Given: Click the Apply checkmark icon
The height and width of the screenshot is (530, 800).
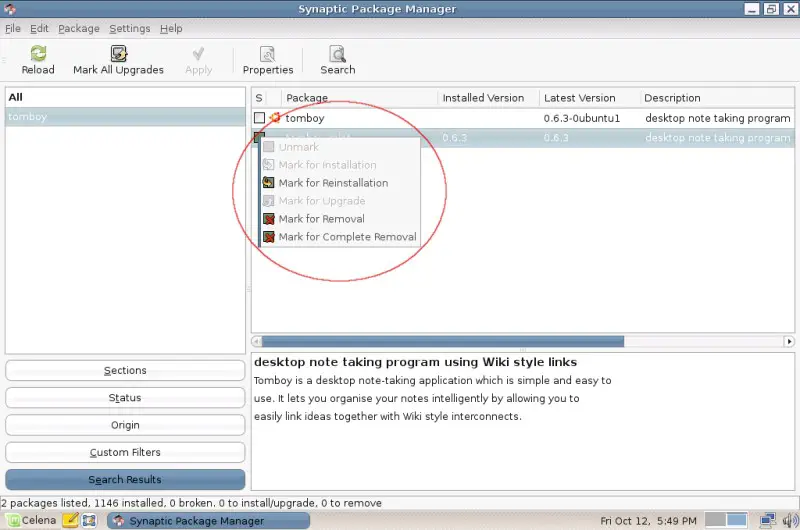Looking at the screenshot, I should point(198,54).
